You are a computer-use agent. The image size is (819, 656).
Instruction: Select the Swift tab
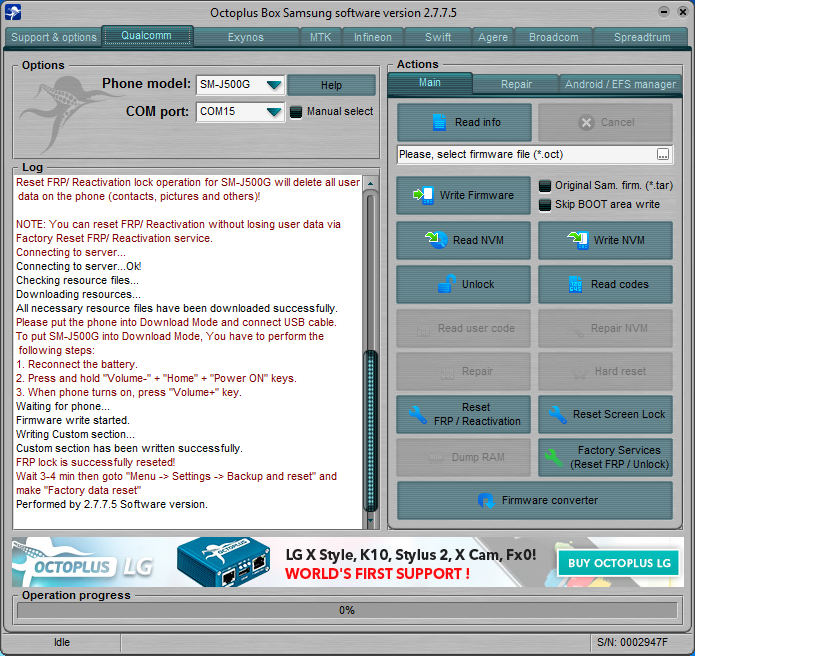438,37
